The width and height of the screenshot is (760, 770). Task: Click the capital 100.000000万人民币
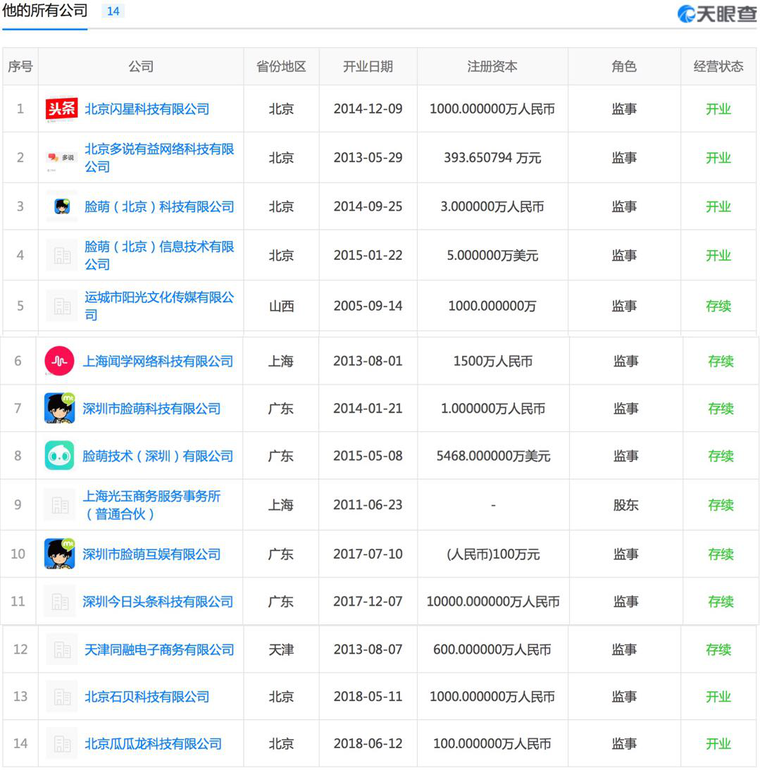click(492, 743)
